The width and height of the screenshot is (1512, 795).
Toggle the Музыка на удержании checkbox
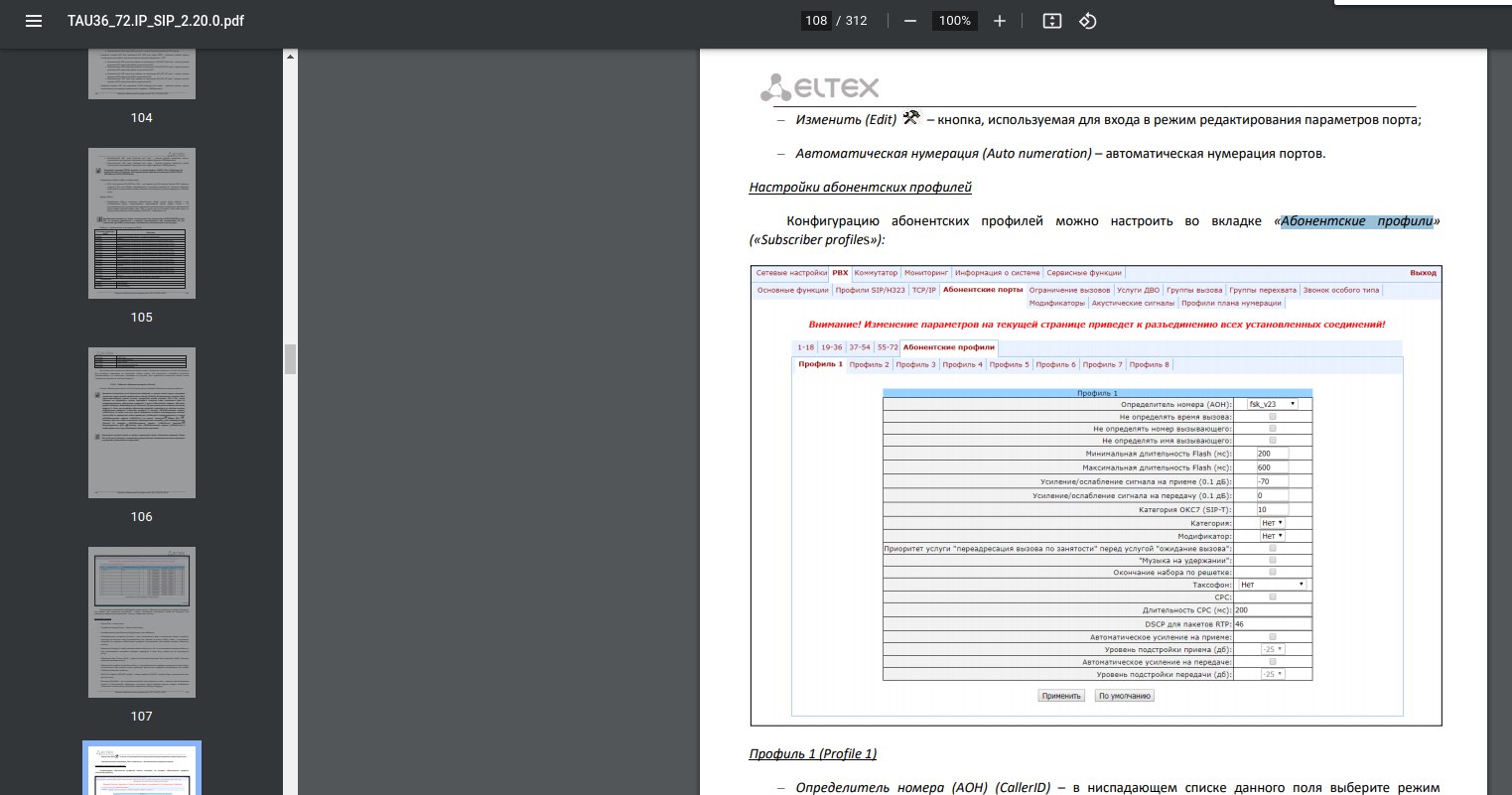1273,560
